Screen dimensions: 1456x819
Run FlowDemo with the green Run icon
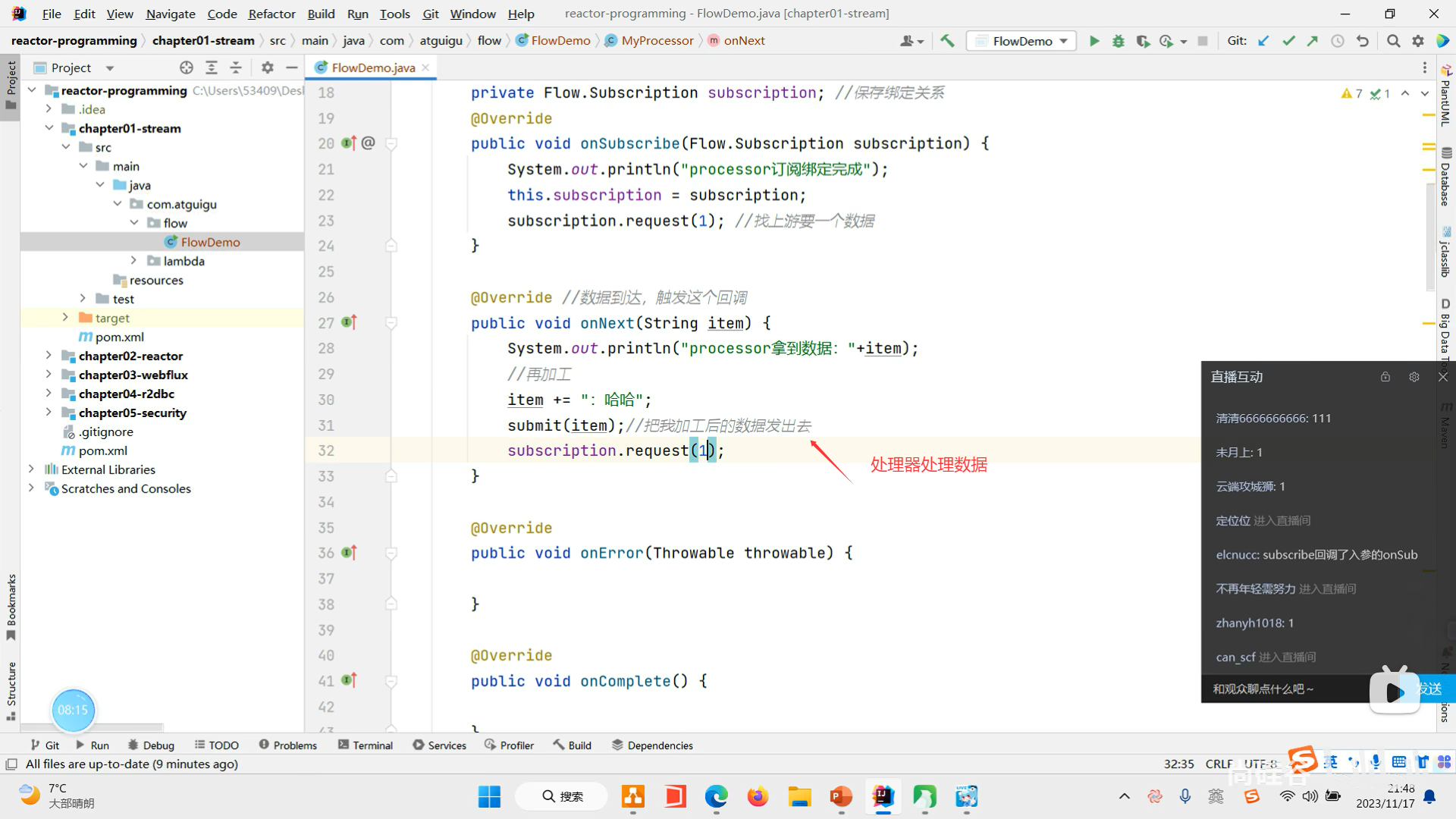(1094, 41)
